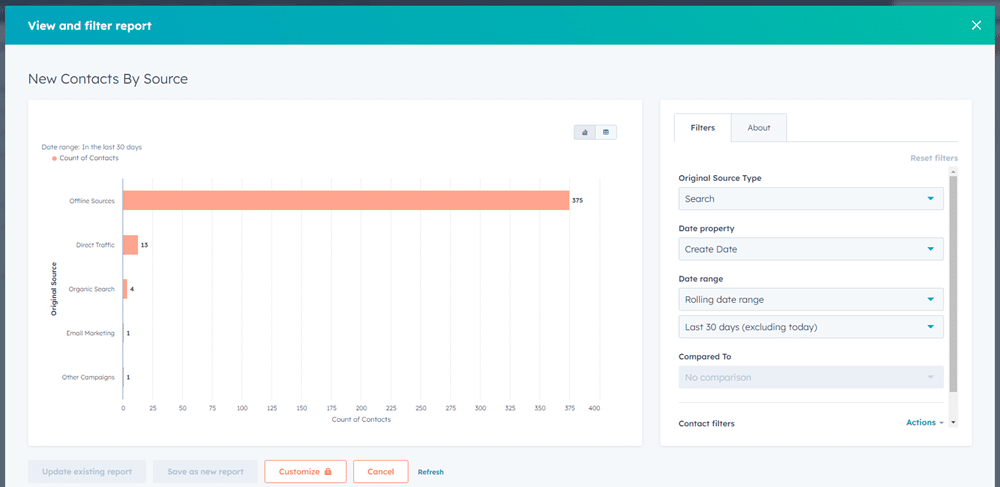Click the 375 value label
This screenshot has height=487, width=1000.
point(577,200)
